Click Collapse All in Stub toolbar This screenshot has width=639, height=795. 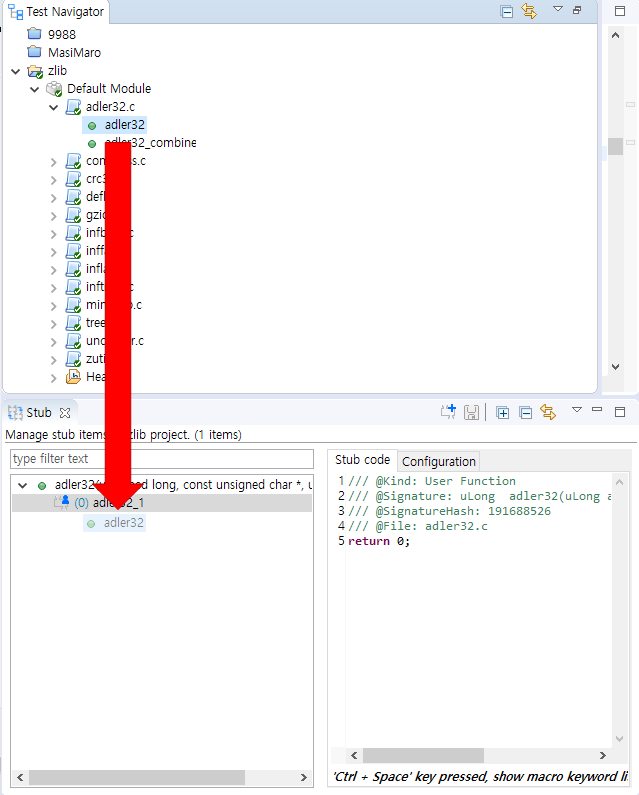525,413
